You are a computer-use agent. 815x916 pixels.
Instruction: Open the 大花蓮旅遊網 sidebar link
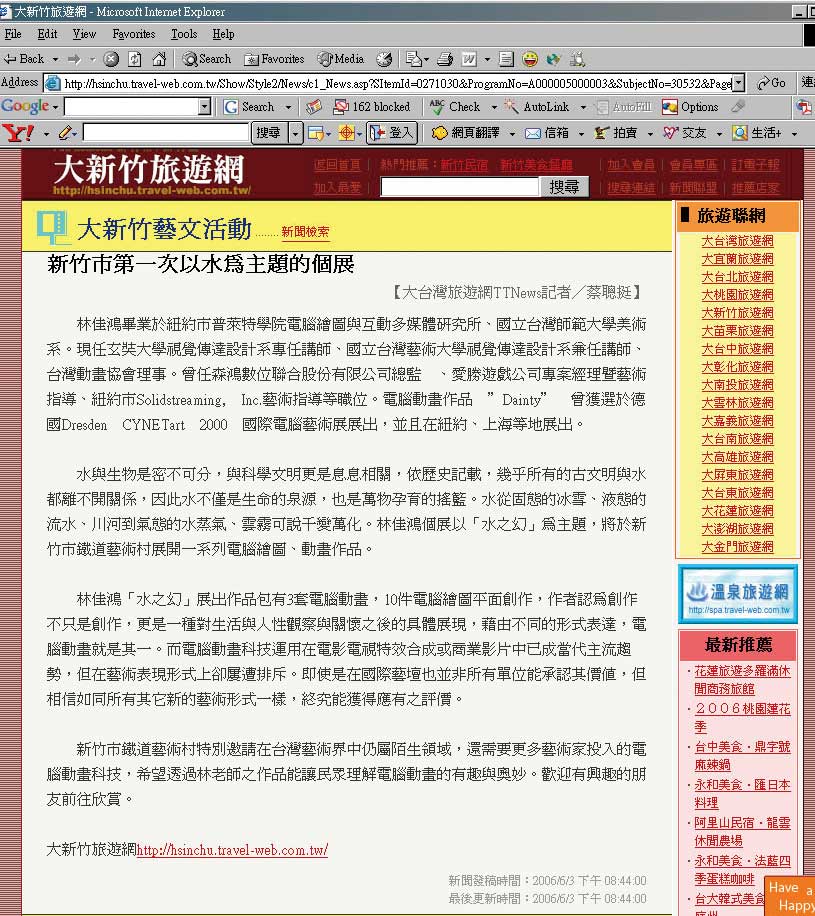[737, 511]
